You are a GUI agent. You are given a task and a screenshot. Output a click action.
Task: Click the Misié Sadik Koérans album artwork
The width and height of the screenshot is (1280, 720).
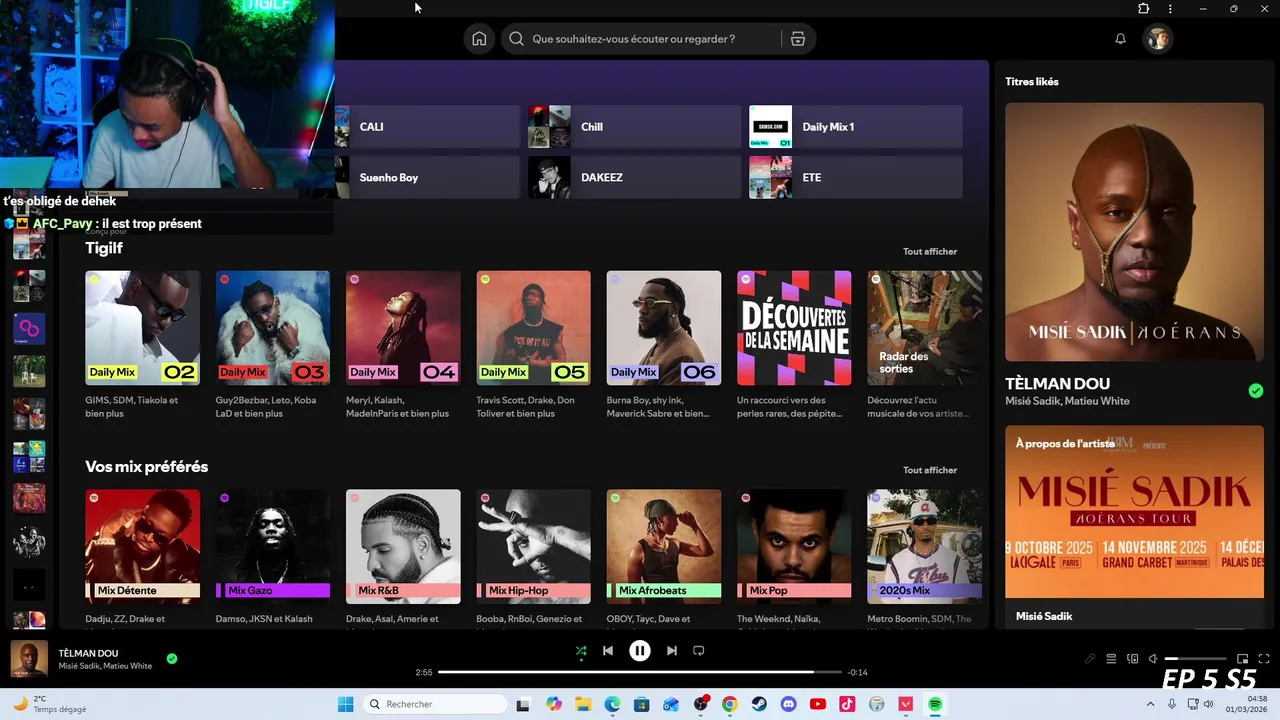[1134, 232]
